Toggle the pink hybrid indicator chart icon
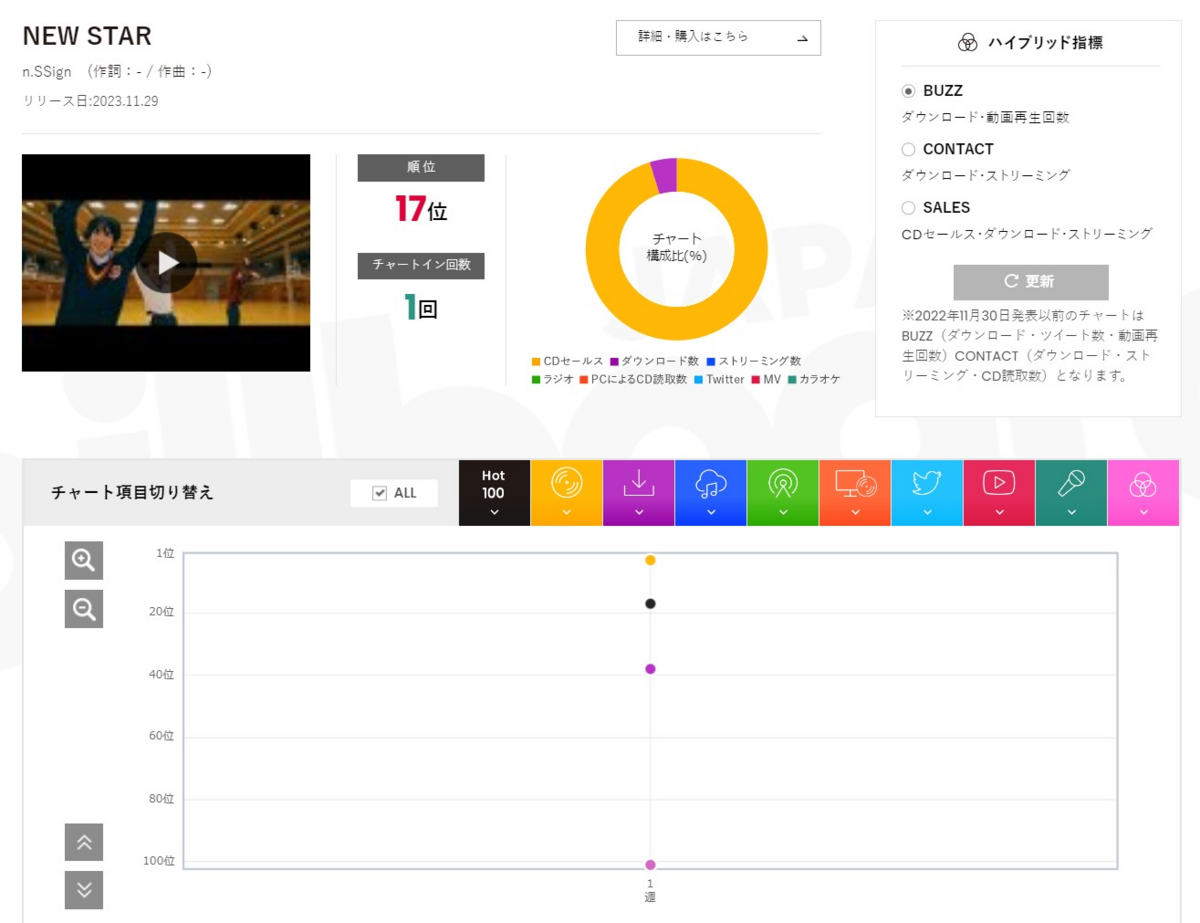Screen dimensions: 1200x923 [x=1143, y=493]
